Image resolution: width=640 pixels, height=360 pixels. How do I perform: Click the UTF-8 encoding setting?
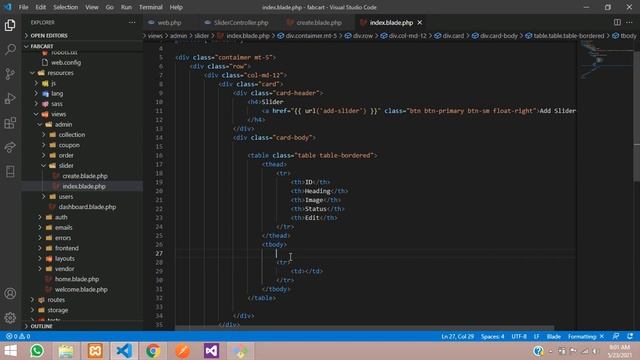(x=519, y=336)
